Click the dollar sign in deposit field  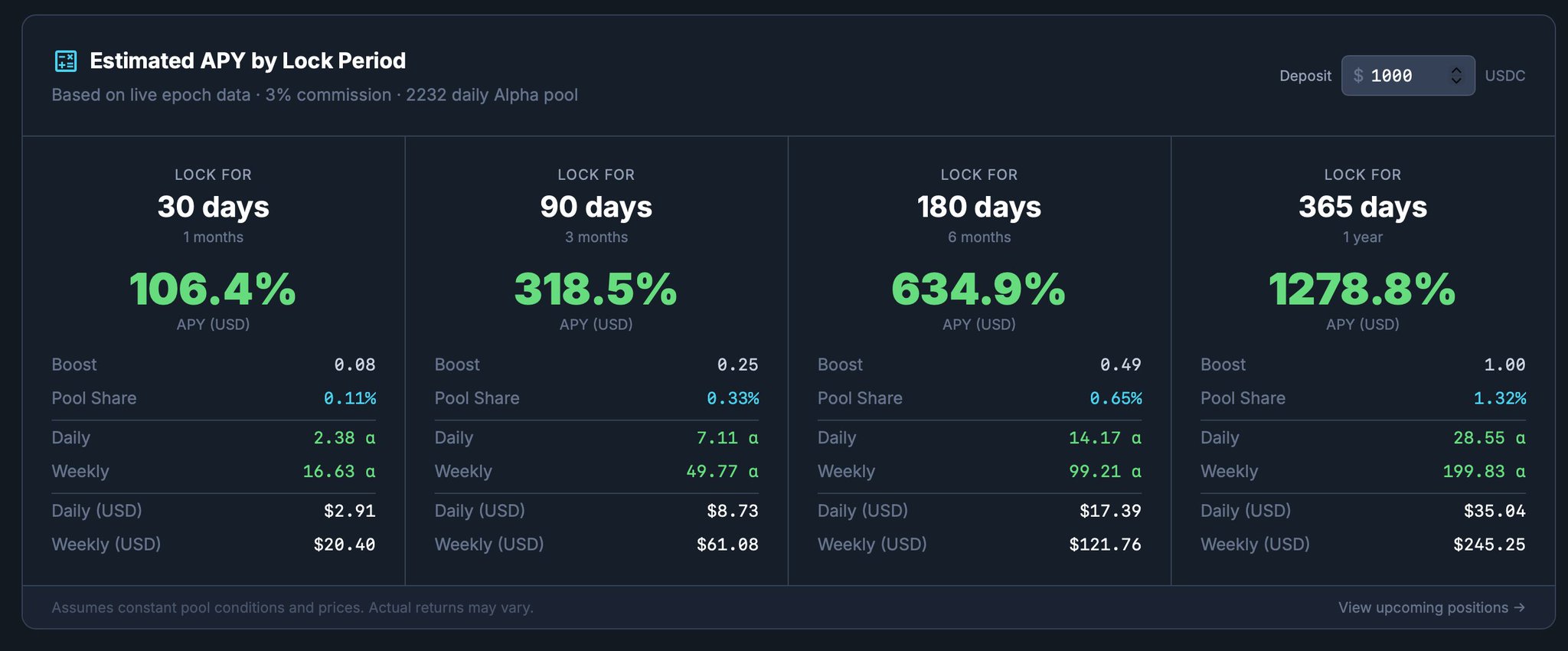[1358, 76]
